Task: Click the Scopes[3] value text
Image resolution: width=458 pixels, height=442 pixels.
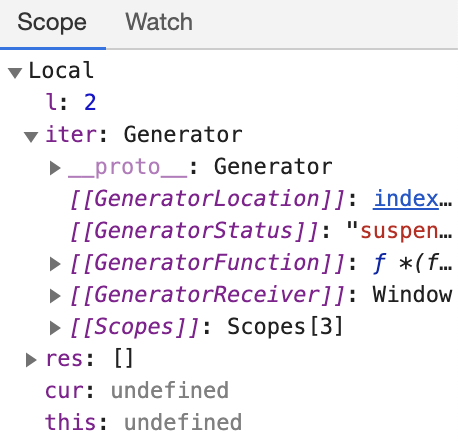Action: click(285, 326)
